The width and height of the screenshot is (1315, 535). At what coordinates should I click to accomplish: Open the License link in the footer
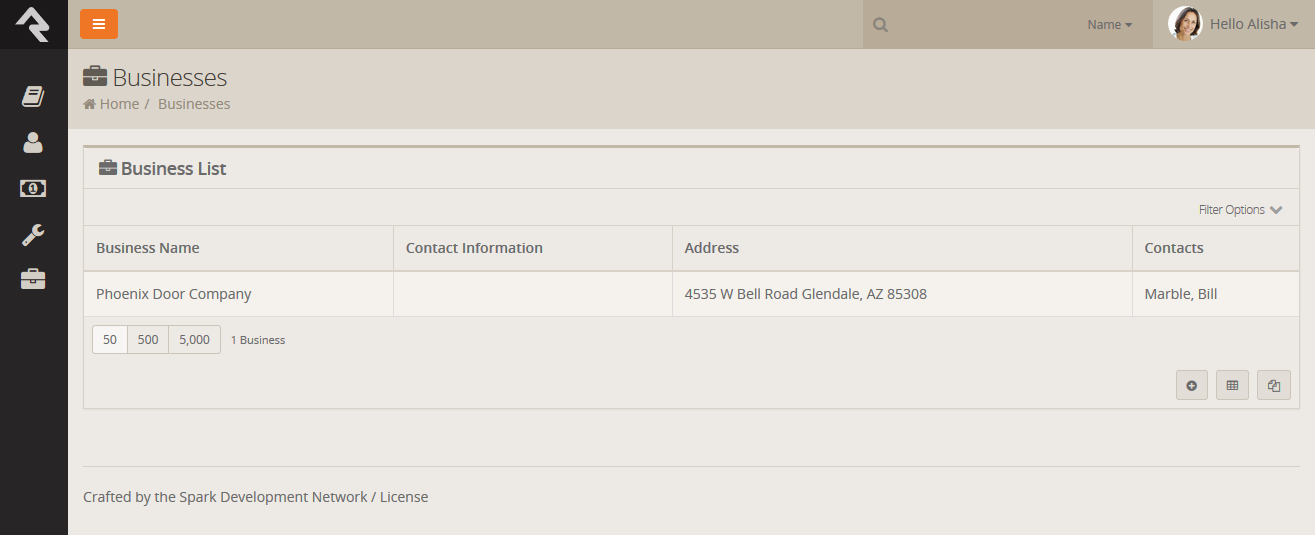coord(404,497)
